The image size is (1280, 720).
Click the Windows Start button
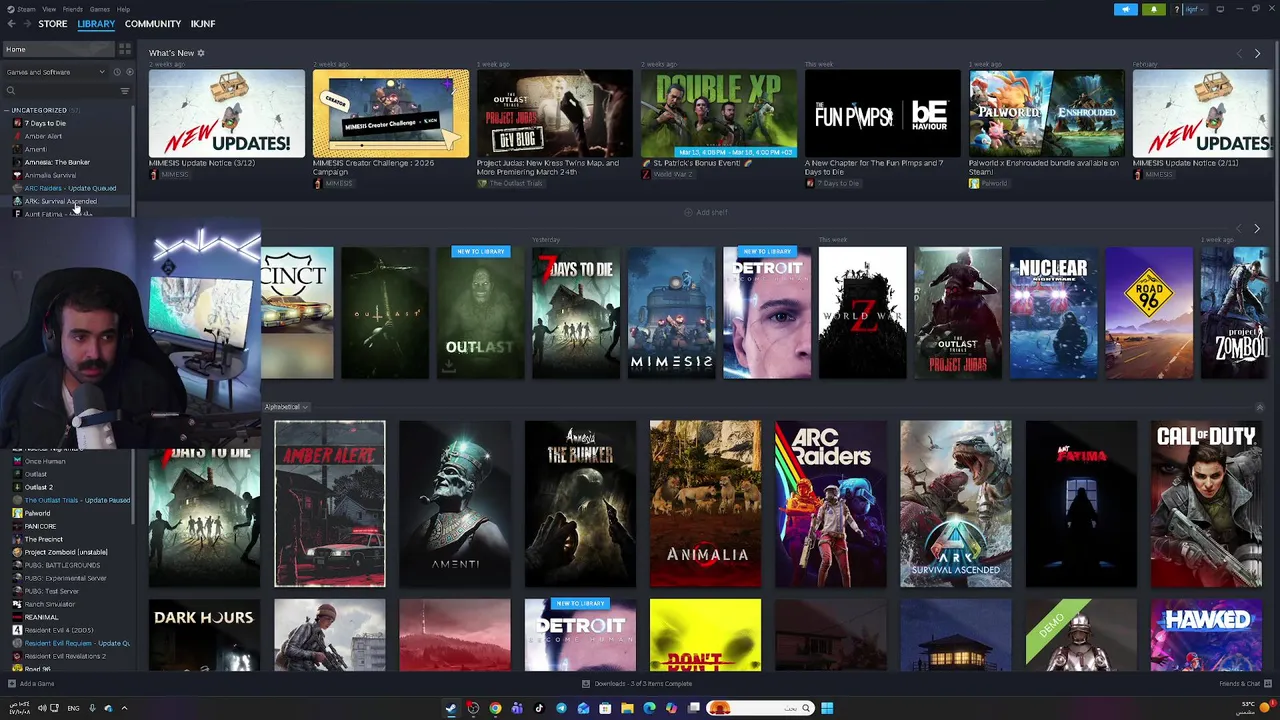coord(827,708)
